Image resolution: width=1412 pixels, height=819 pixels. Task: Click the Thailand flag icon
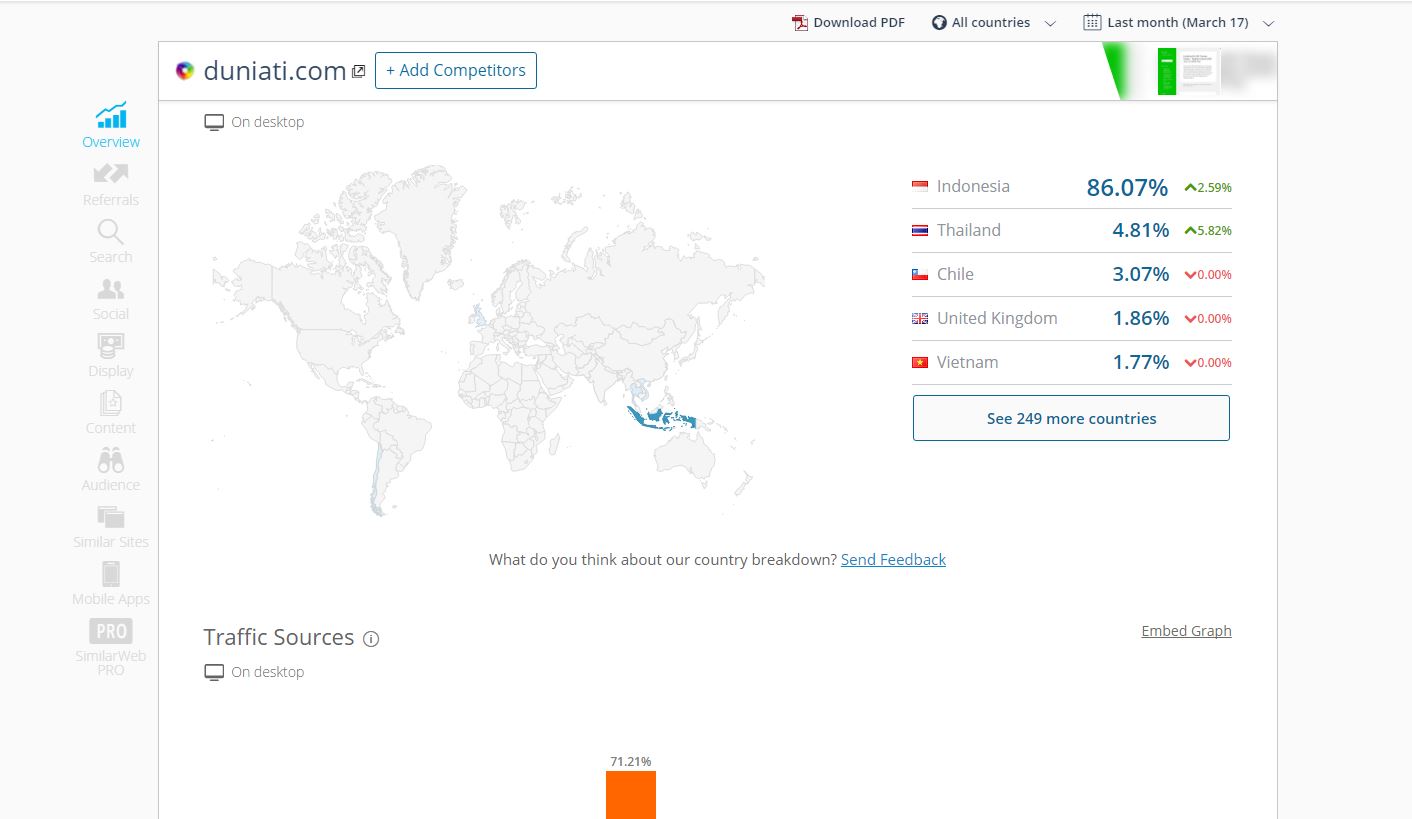920,231
